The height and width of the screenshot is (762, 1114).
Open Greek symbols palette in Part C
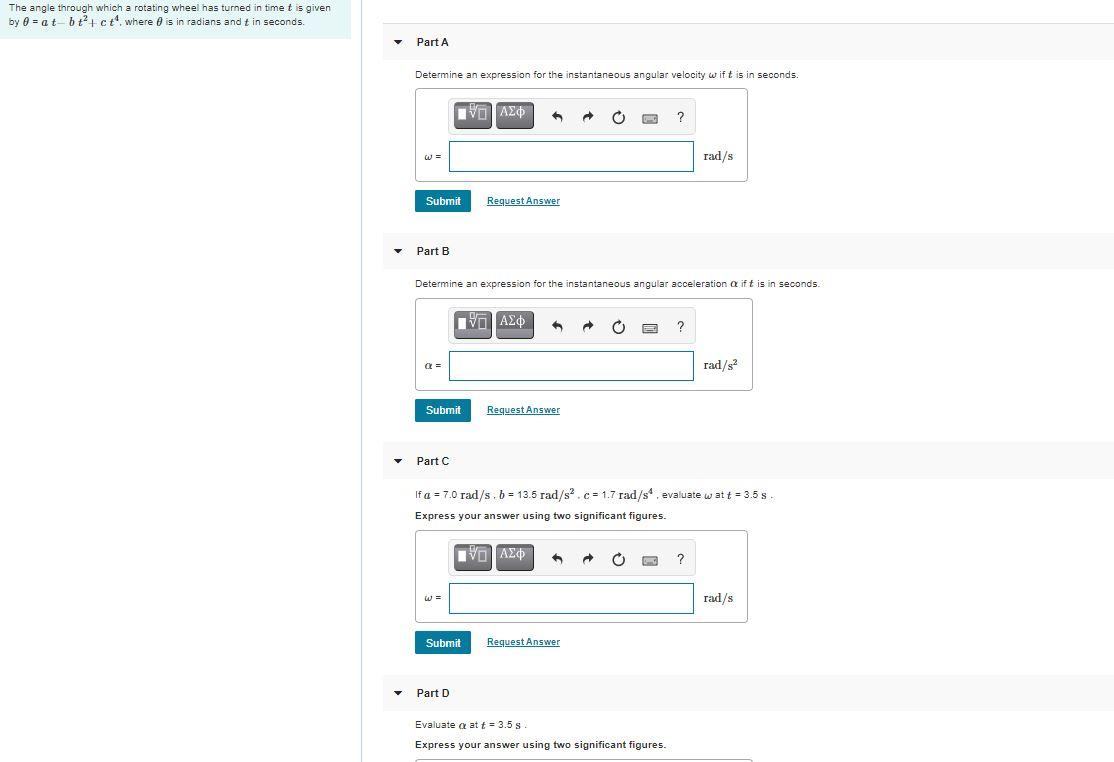(x=514, y=556)
